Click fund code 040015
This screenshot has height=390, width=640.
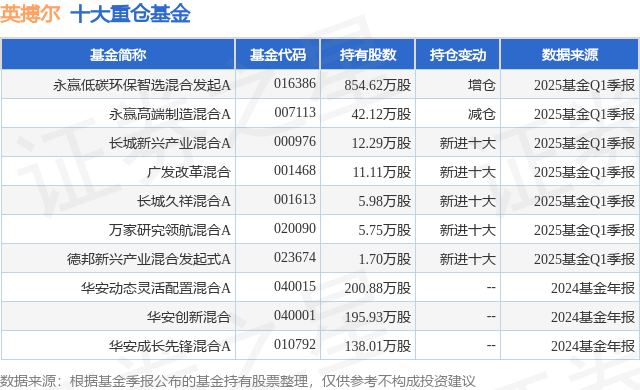tap(295, 286)
